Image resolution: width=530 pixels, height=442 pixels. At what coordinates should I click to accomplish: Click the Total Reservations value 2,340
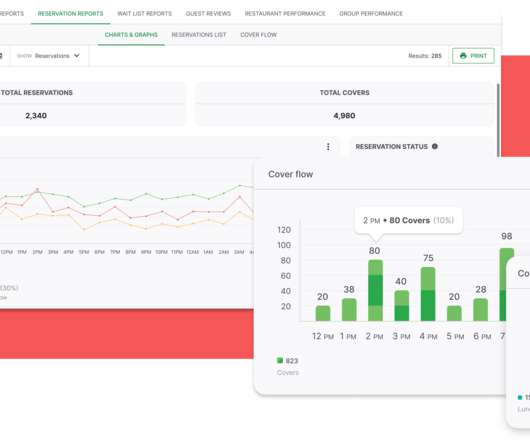pyautogui.click(x=36, y=116)
